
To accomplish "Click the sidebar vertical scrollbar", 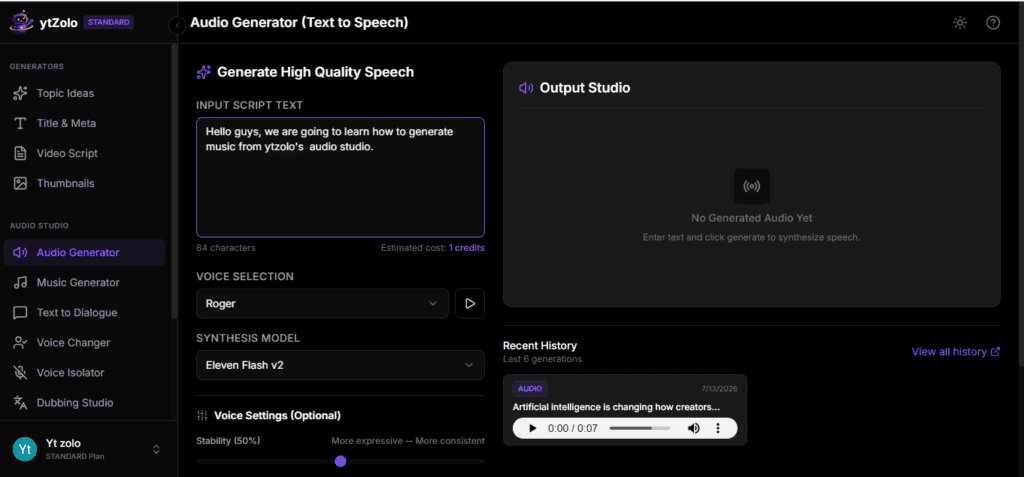I will coord(174,181).
